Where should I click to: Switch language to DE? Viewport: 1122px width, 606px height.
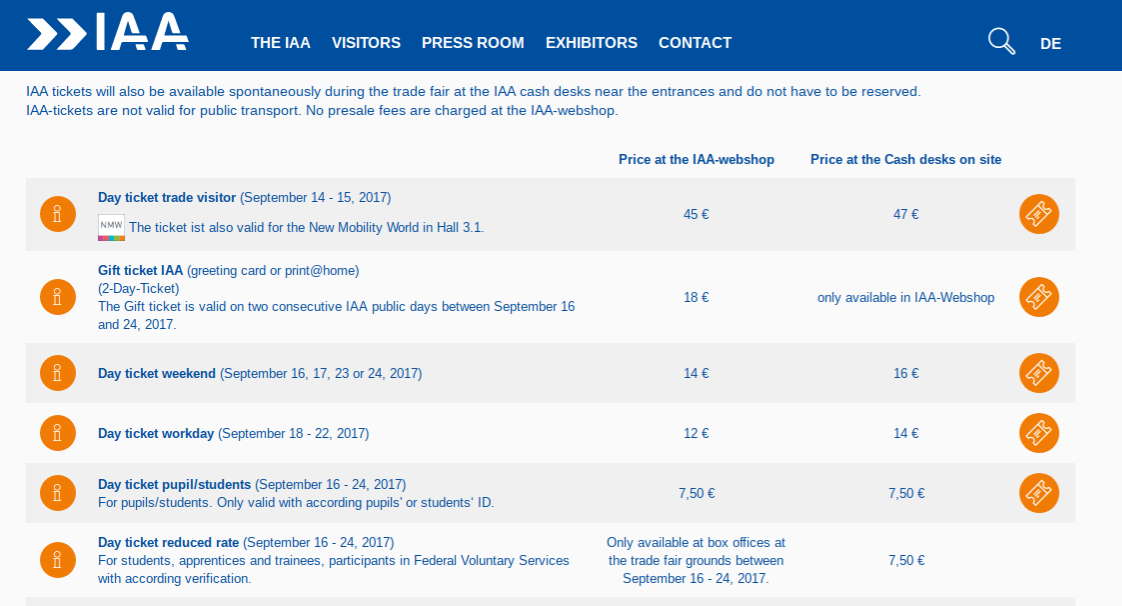point(1050,44)
